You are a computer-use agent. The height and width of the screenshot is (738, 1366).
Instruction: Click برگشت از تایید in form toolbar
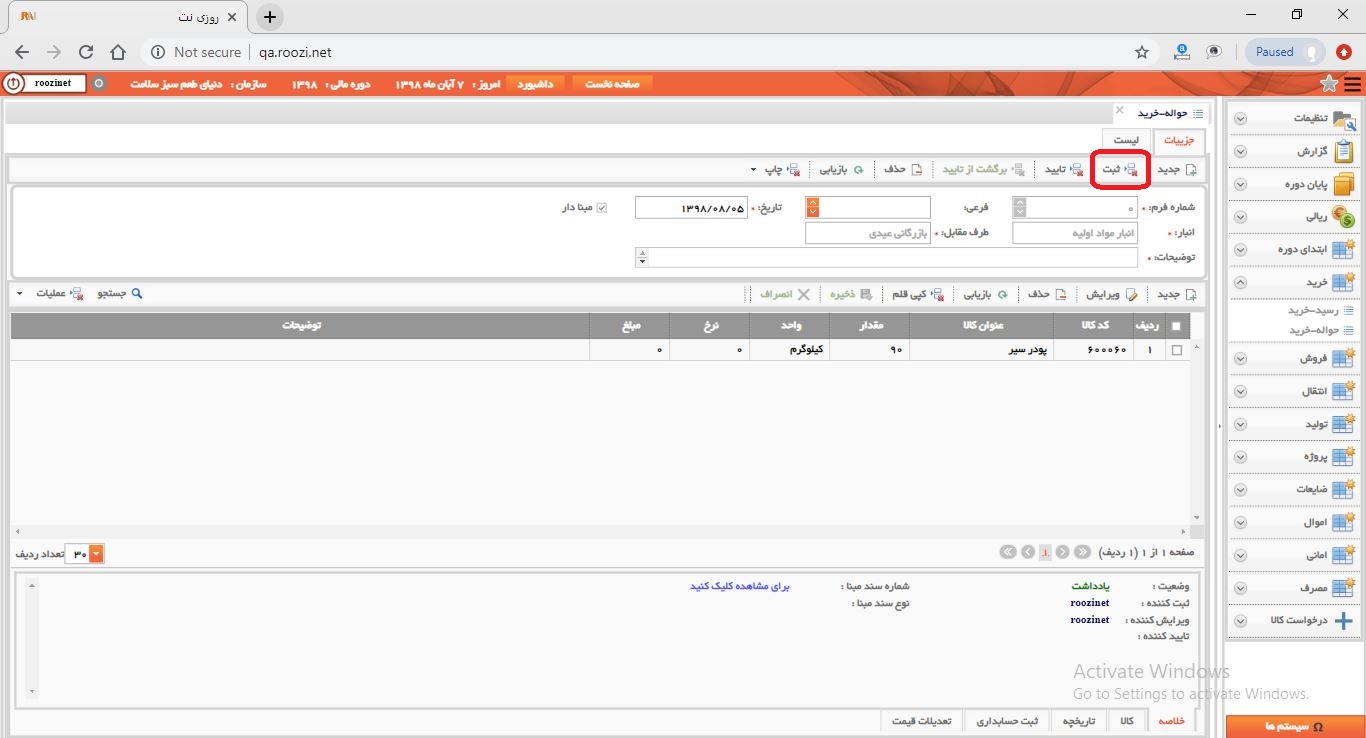(x=983, y=169)
